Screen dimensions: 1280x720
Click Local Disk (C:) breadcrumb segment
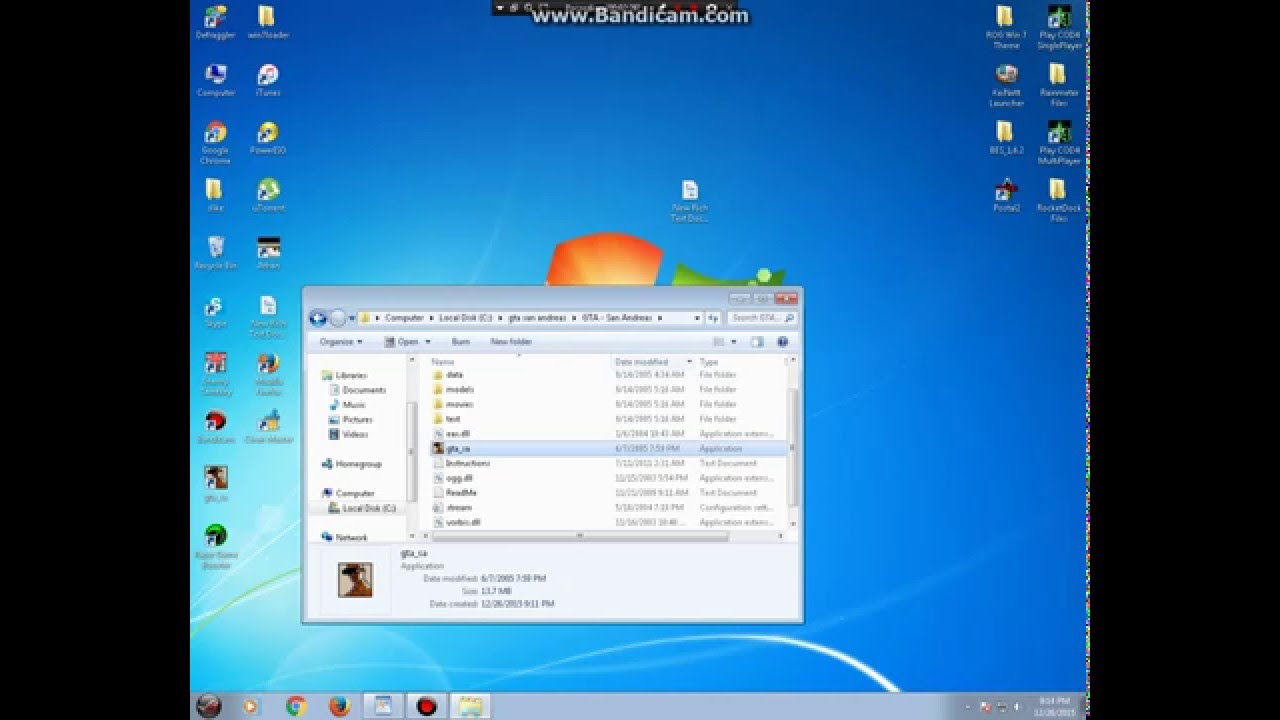click(x=466, y=318)
